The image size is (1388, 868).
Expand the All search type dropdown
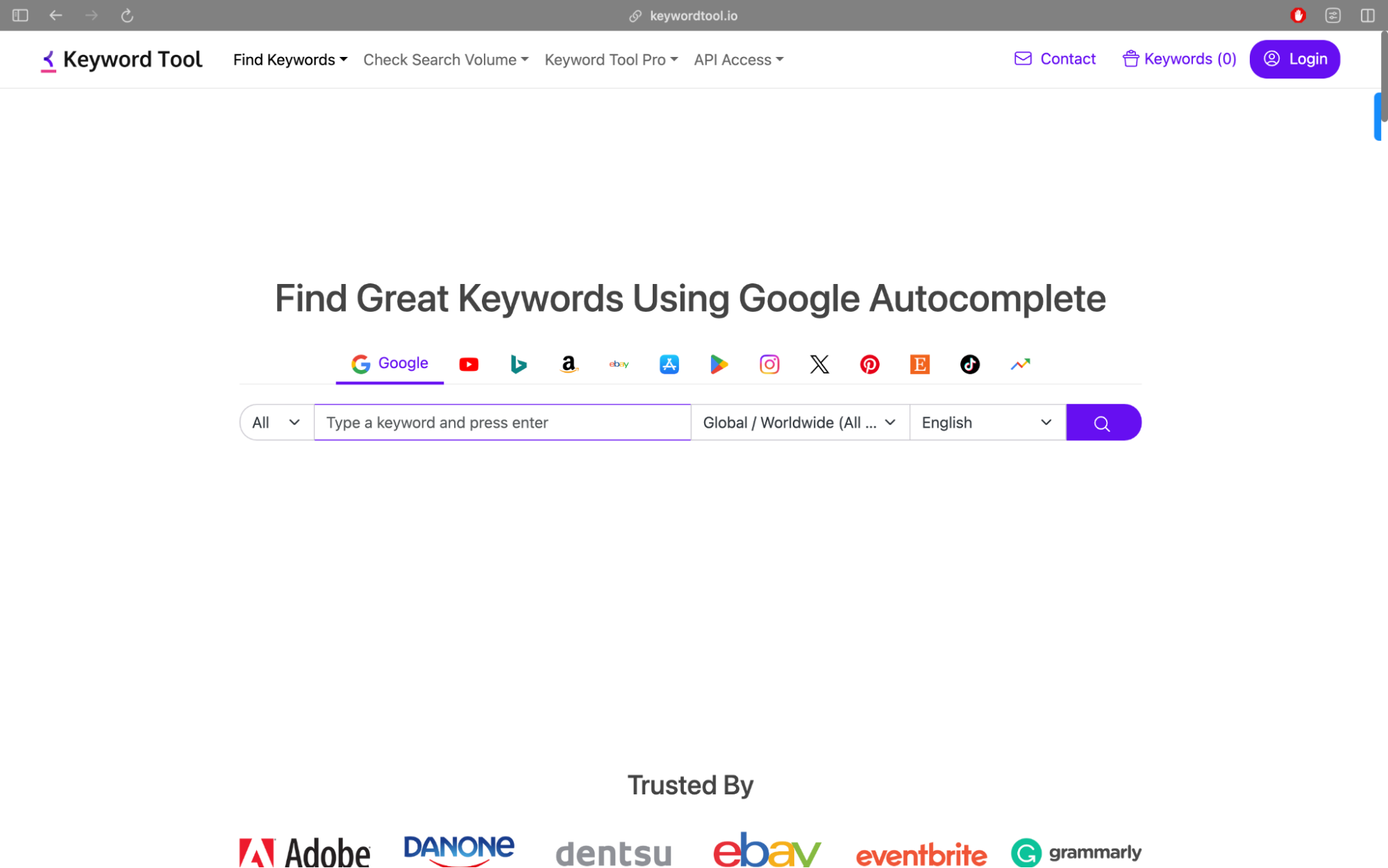pos(277,422)
